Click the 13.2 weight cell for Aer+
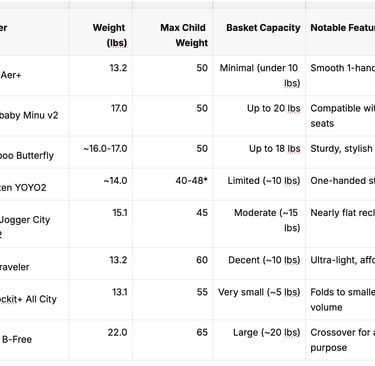 pos(101,75)
